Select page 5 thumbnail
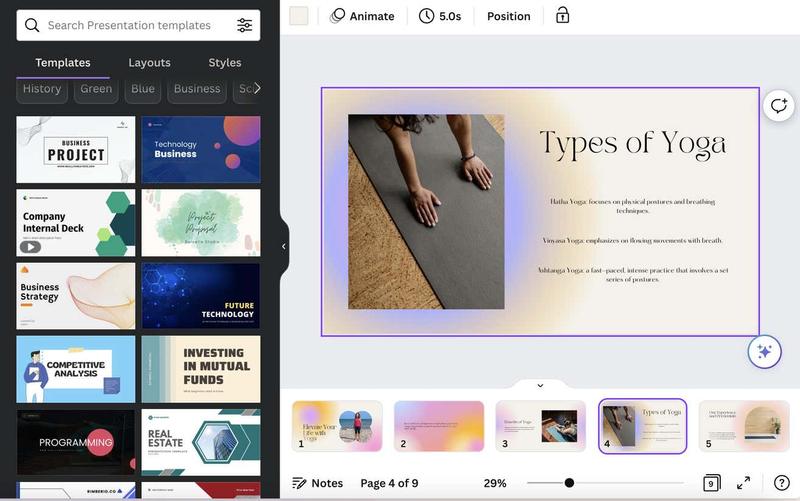This screenshot has height=501, width=800. [744, 426]
